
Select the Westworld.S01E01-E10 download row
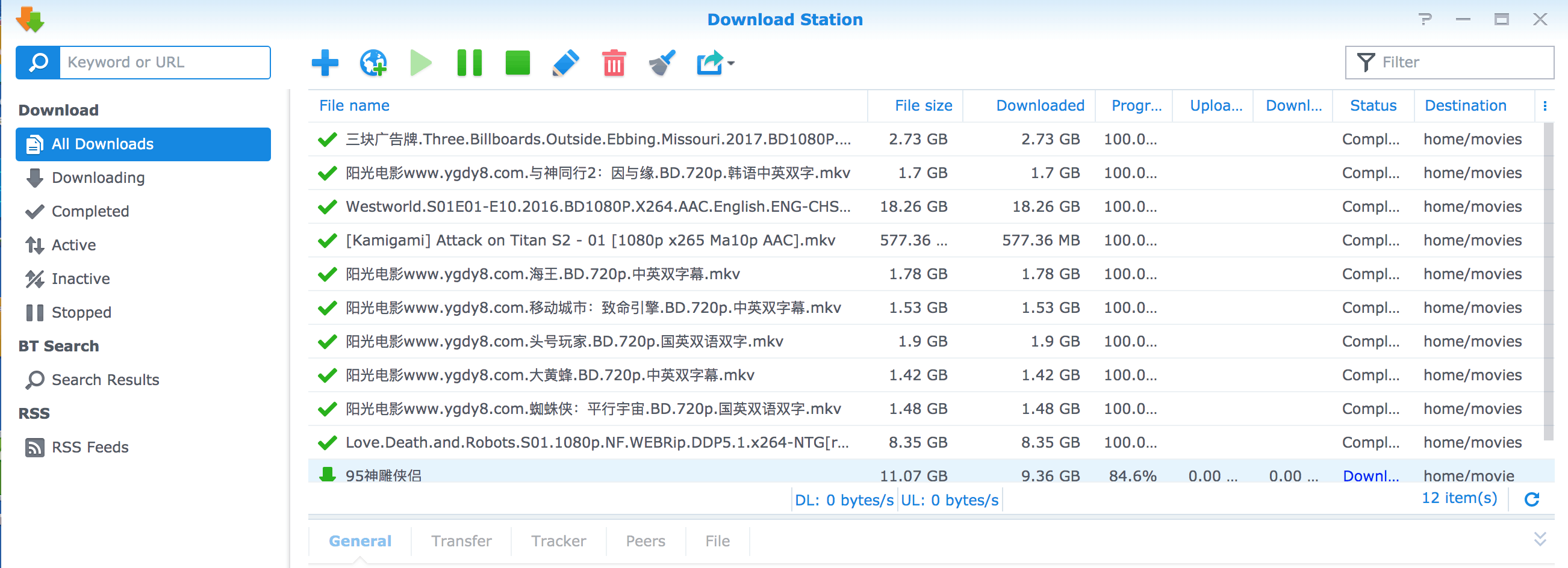point(926,207)
